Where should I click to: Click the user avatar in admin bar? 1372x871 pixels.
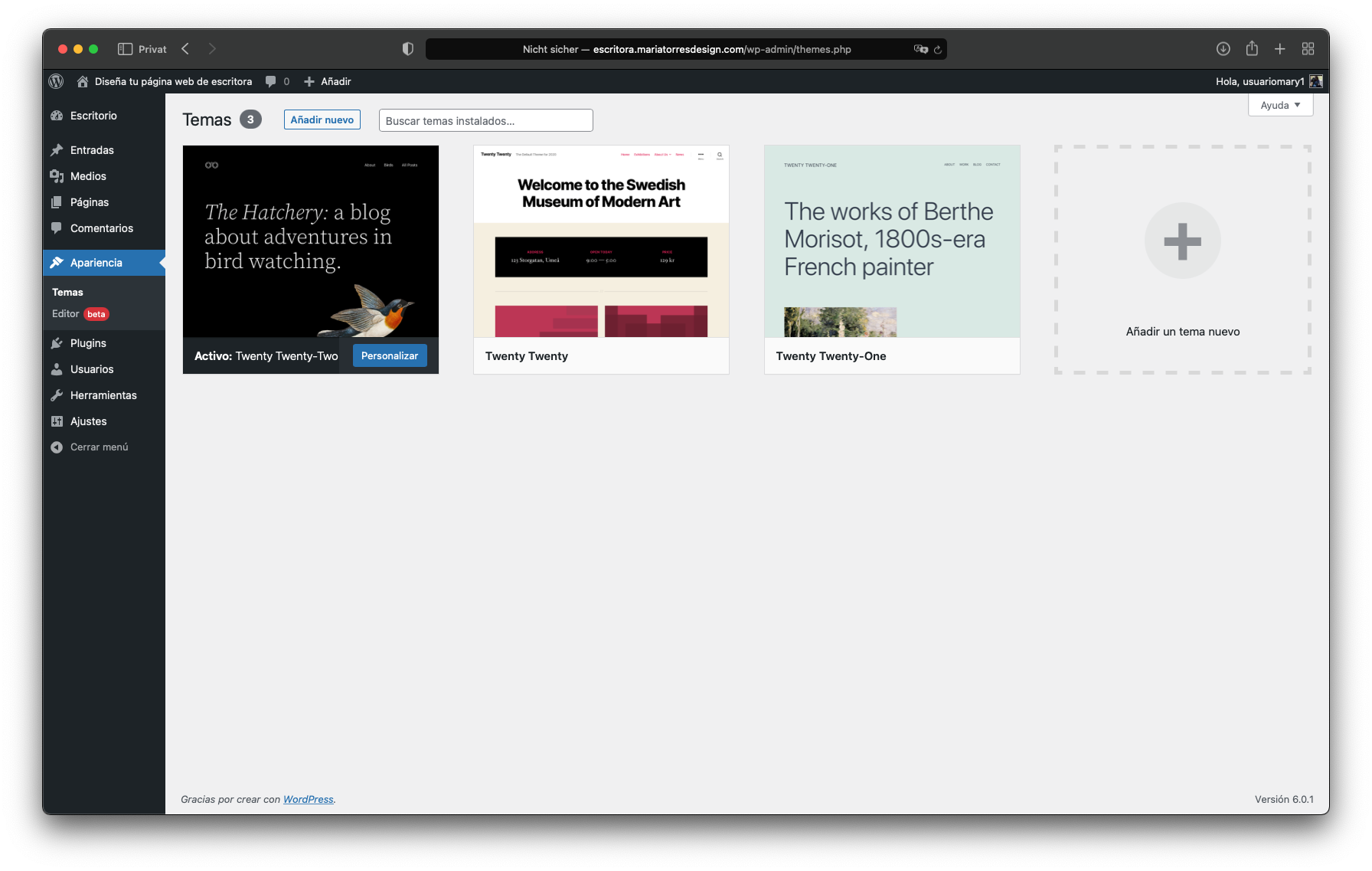click(1316, 81)
